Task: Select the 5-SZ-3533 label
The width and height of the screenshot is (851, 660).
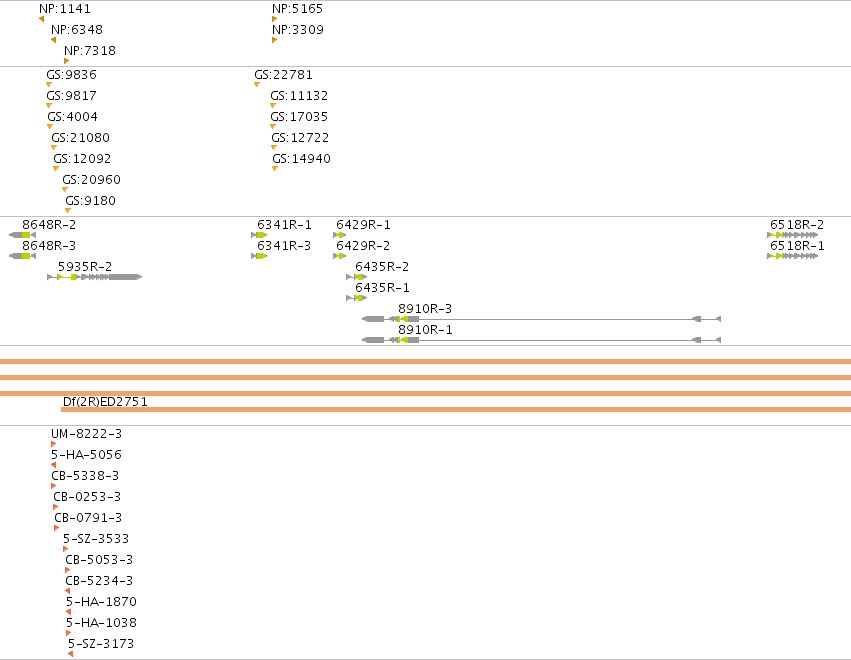Action: pos(96,539)
